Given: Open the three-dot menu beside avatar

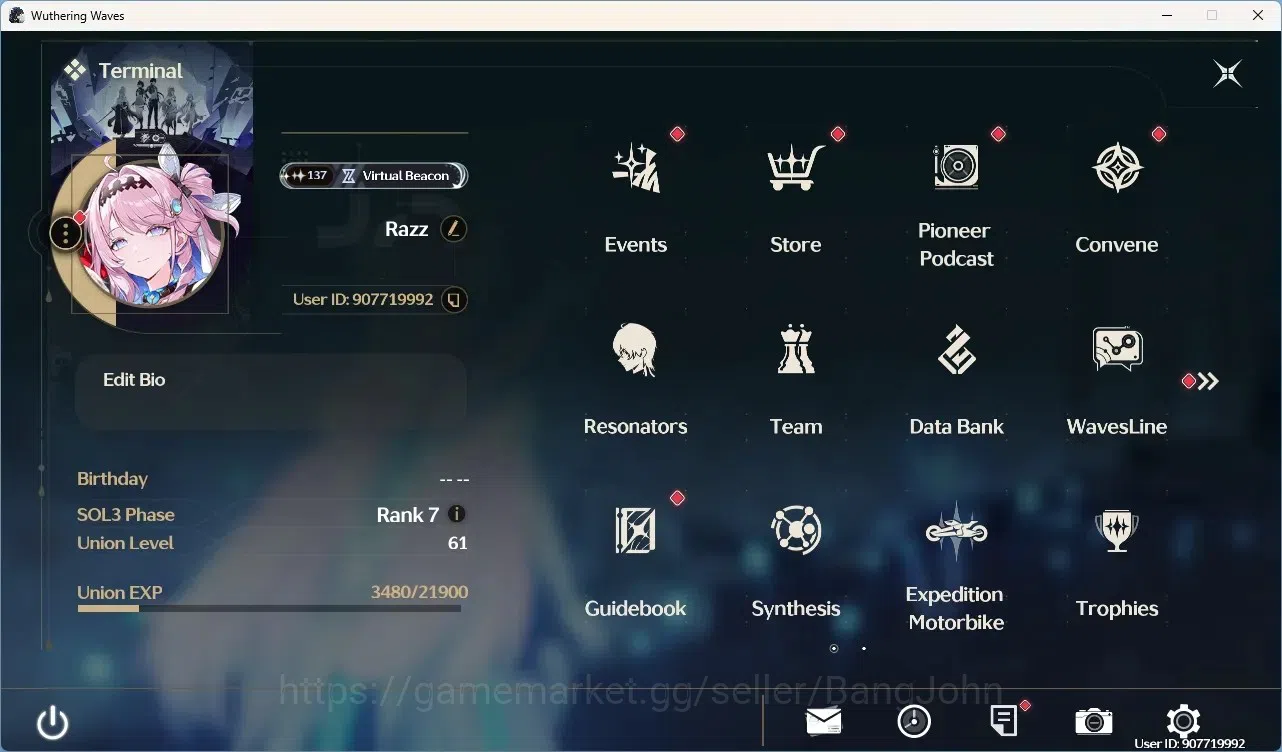Looking at the screenshot, I should (x=65, y=234).
